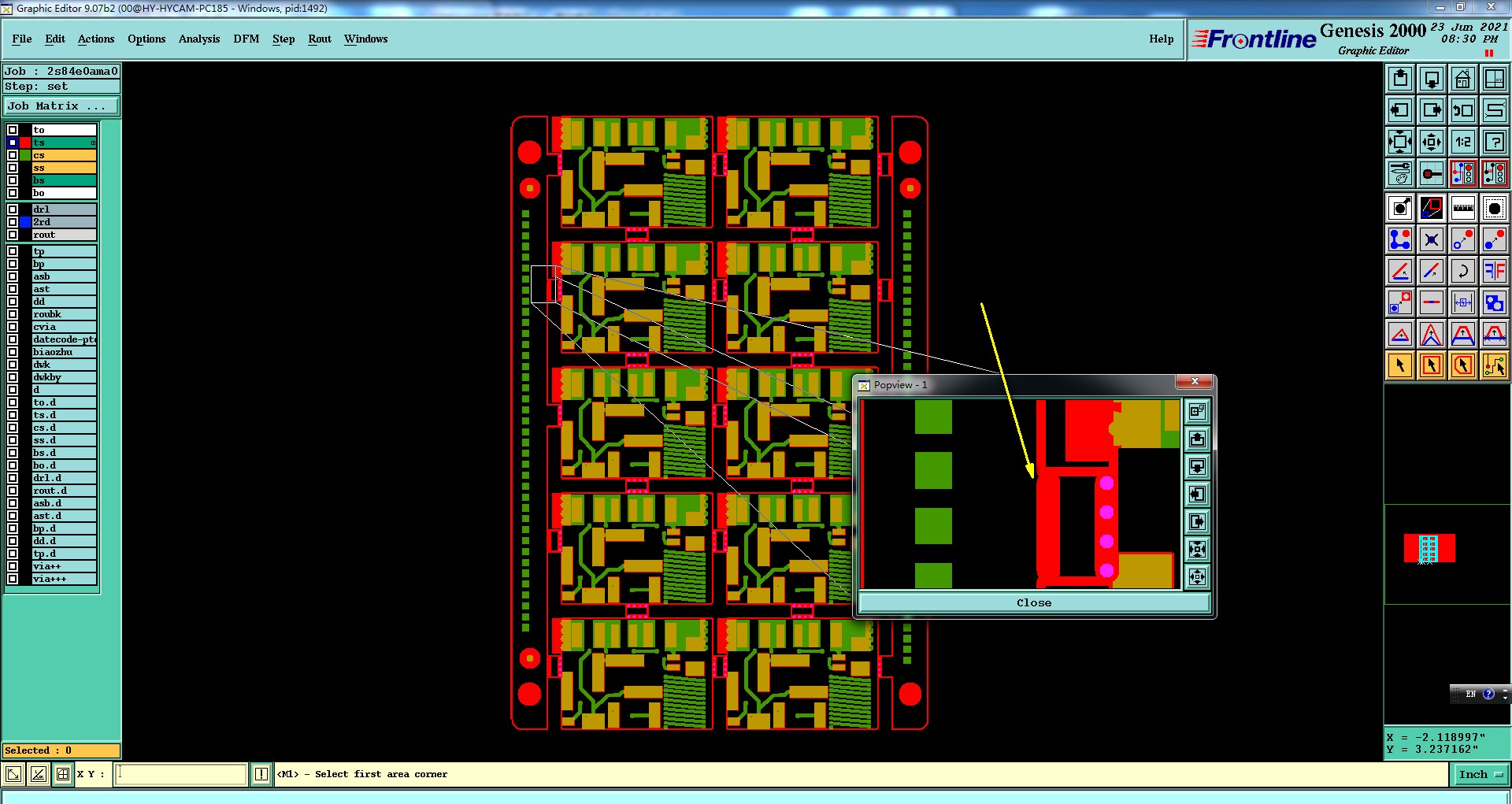The width and height of the screenshot is (1512, 804).
Task: Select the ruler measure tool
Action: [x=1463, y=208]
